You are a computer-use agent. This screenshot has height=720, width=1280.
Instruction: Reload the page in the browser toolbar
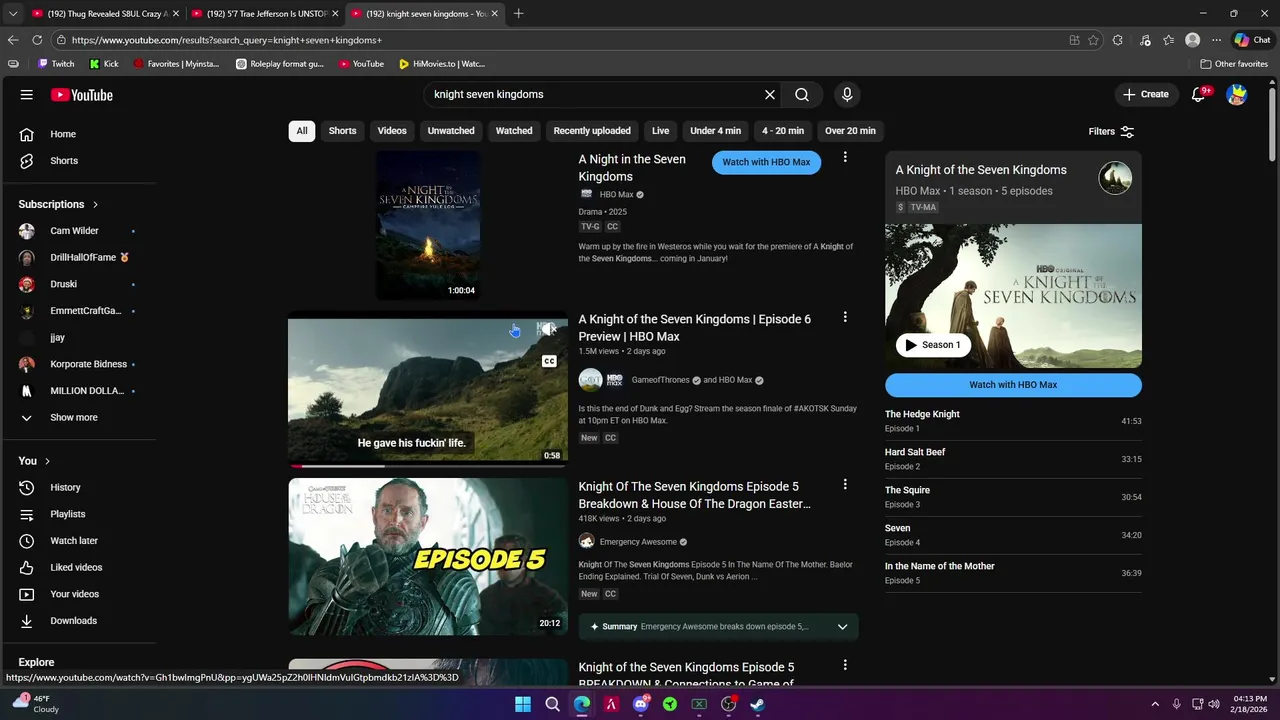click(37, 40)
